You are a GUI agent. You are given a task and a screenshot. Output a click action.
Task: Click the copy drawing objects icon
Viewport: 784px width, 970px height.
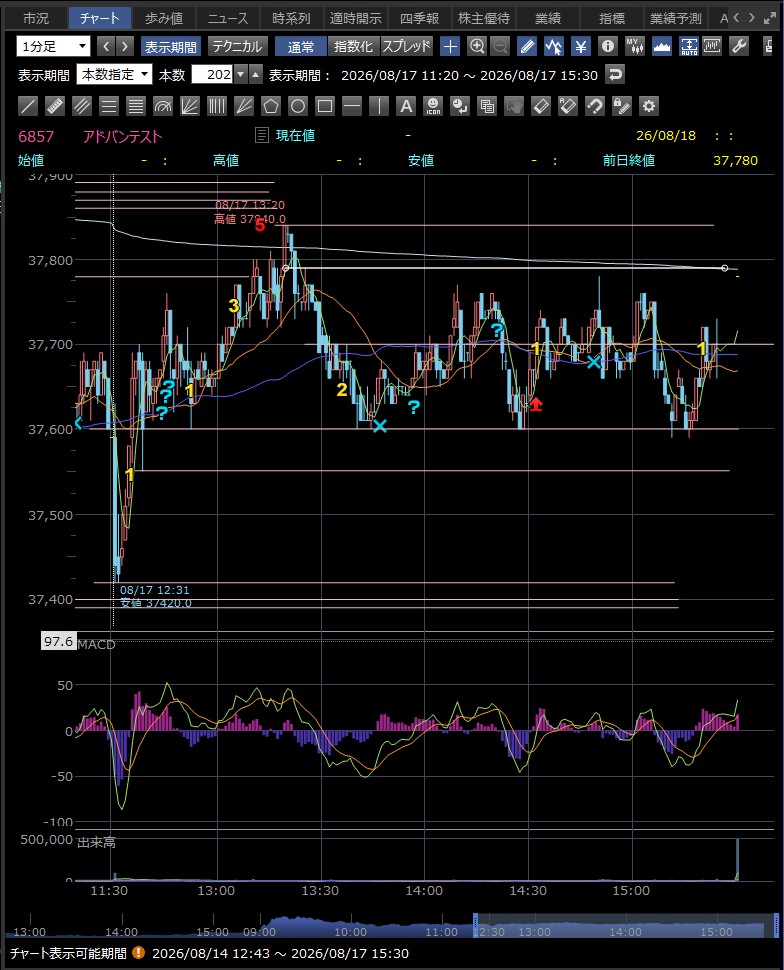click(x=487, y=106)
